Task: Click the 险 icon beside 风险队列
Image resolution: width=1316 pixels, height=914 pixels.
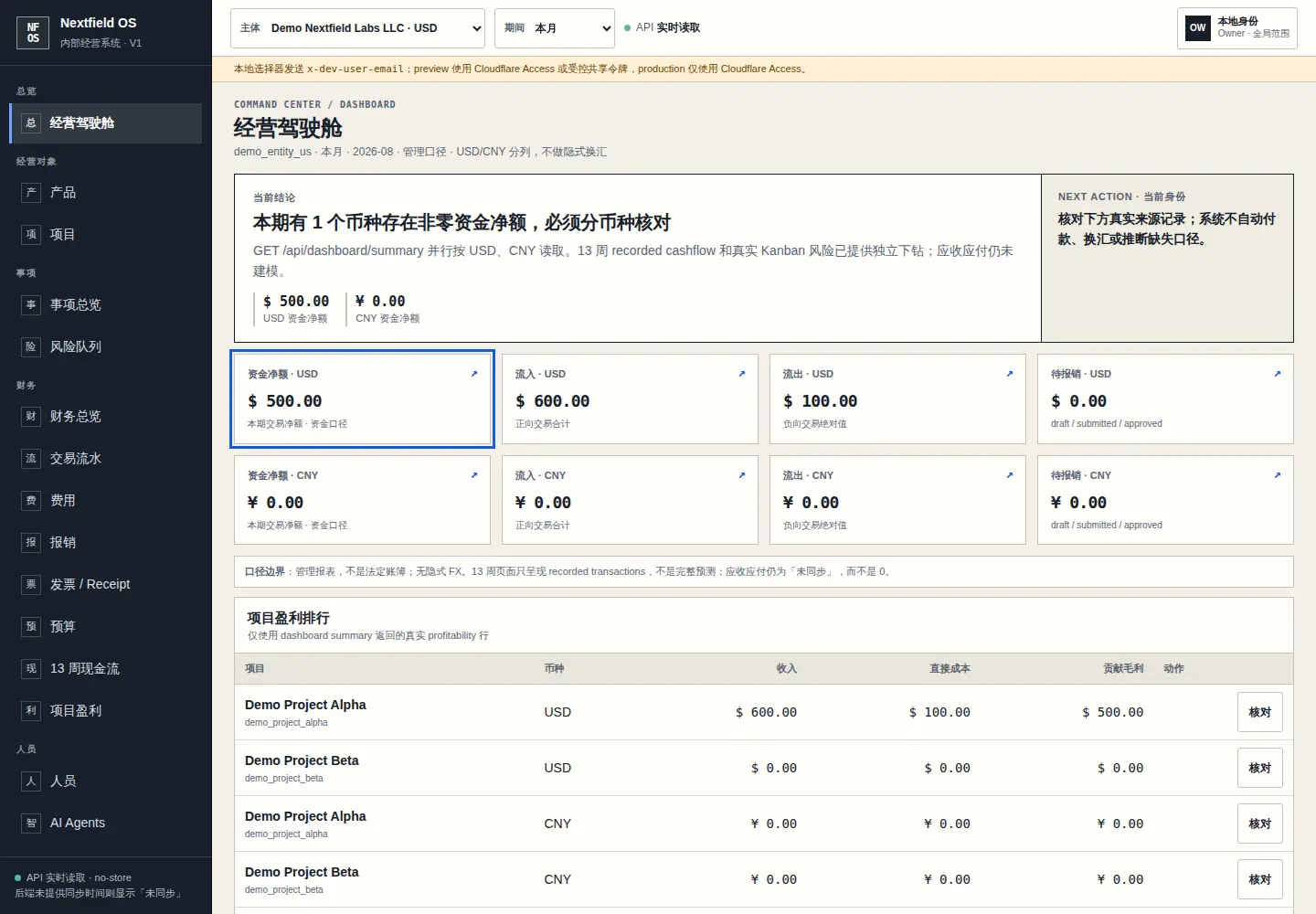Action: (x=31, y=347)
